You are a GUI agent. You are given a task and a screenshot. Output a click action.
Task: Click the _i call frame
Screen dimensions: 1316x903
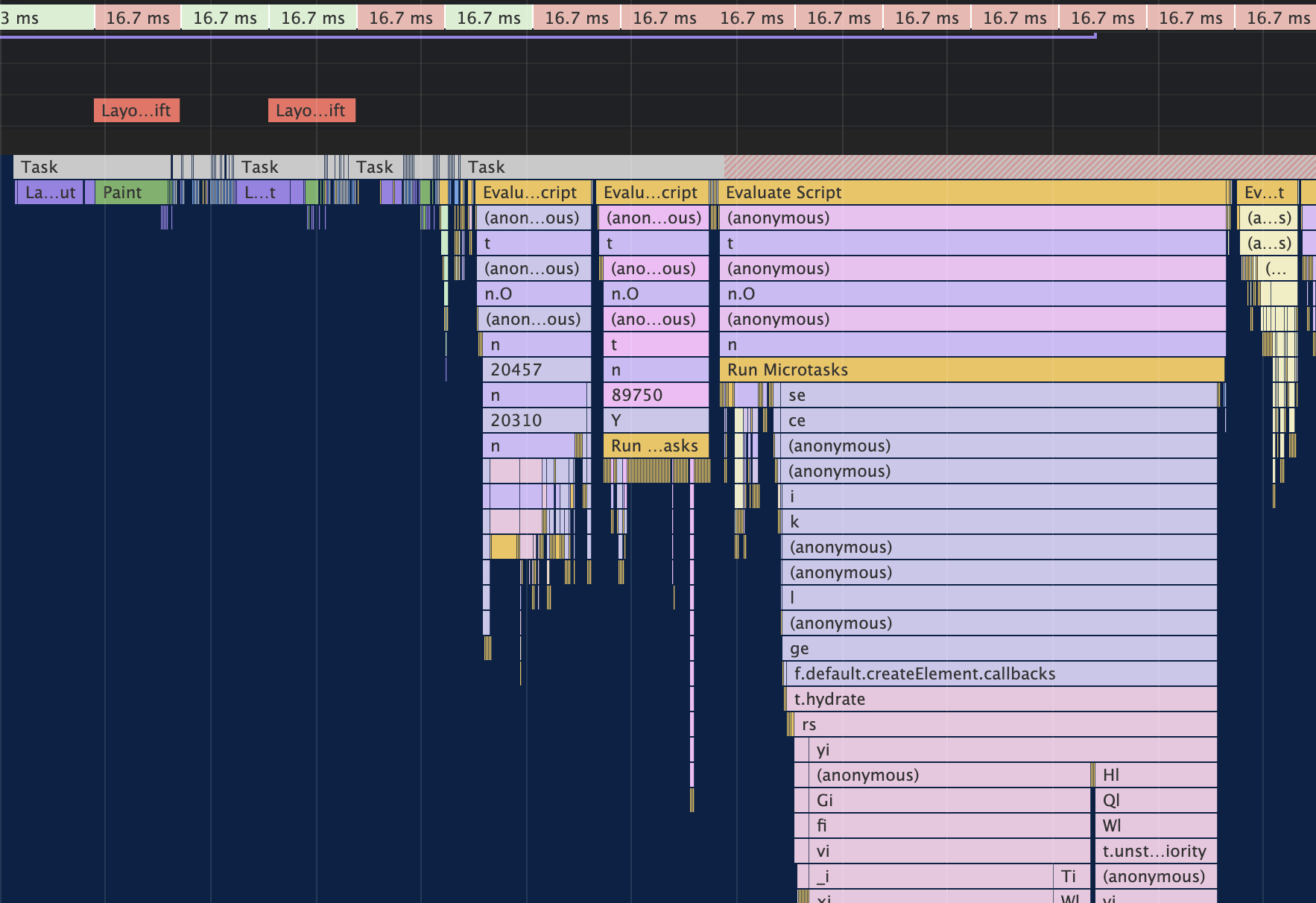pyautogui.click(x=931, y=876)
